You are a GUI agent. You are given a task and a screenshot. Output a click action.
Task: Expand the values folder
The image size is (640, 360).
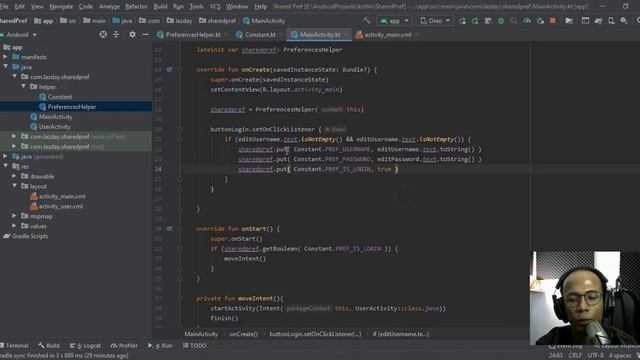click(15, 226)
